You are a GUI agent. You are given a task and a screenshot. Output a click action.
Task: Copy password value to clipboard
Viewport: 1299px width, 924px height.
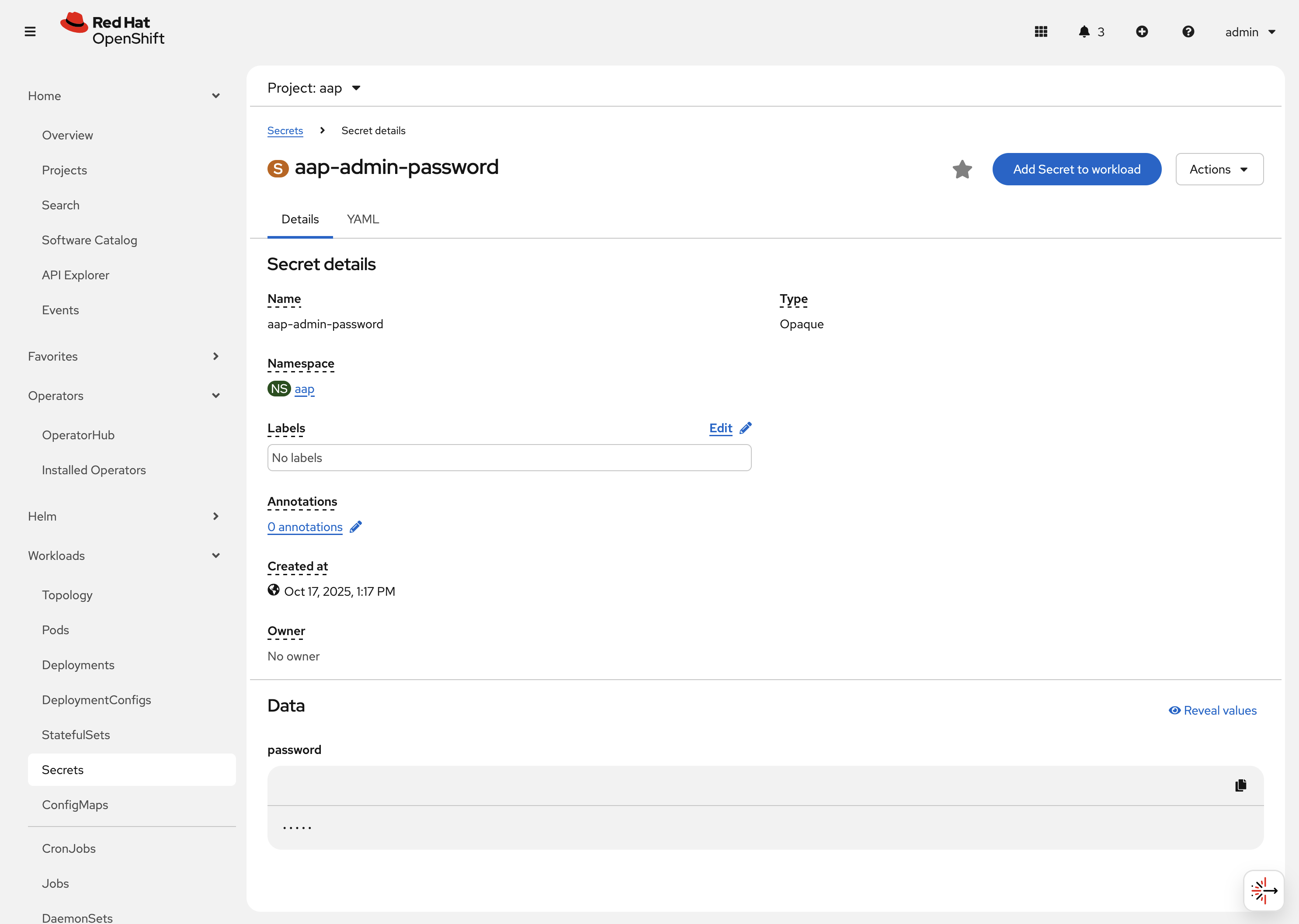[1240, 785]
